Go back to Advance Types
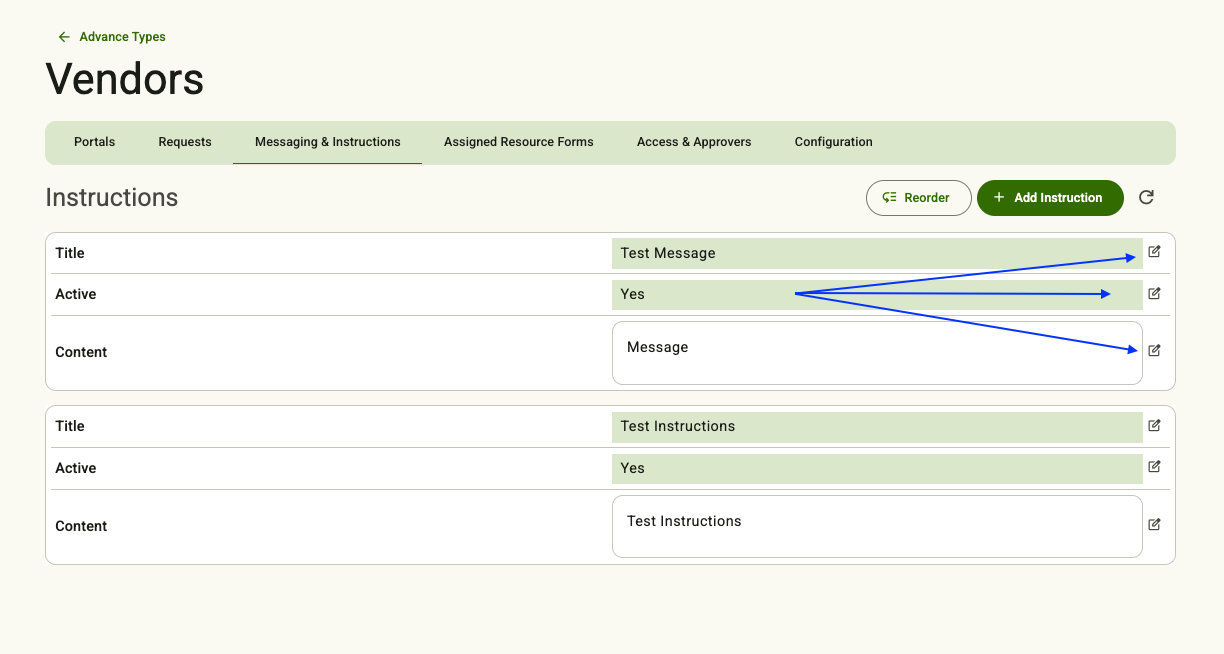 (112, 37)
